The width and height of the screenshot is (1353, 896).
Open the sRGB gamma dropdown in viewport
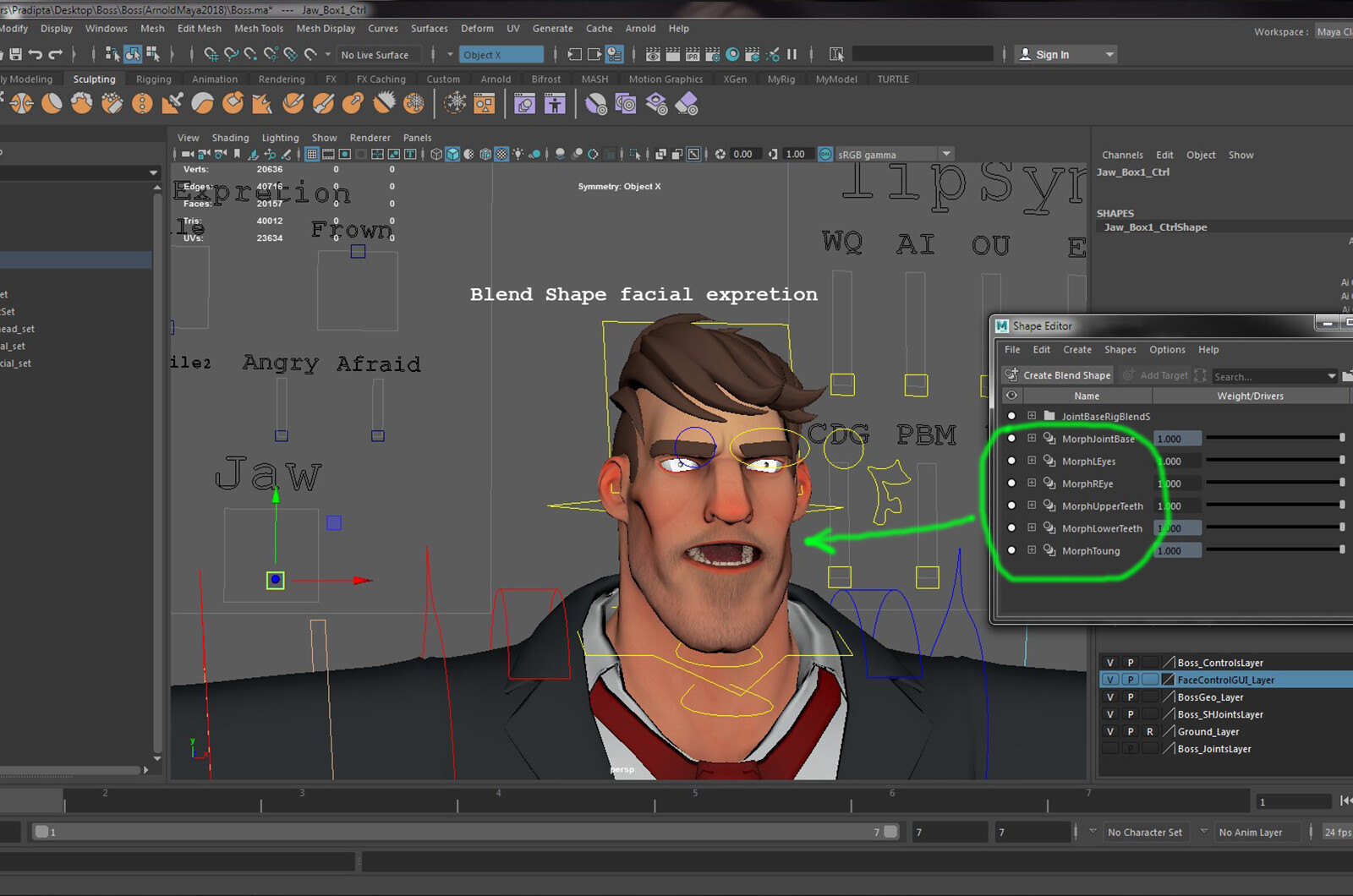[x=945, y=154]
